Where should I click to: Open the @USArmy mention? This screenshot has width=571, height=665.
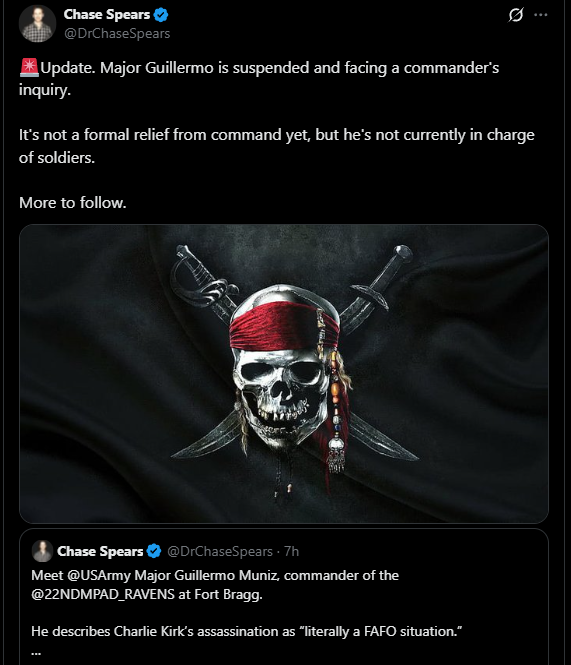99,576
